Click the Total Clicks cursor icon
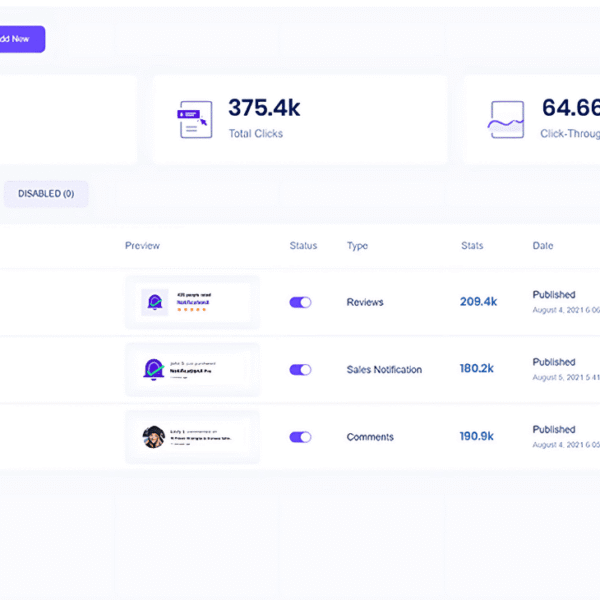Image resolution: width=600 pixels, height=600 pixels. [195, 119]
